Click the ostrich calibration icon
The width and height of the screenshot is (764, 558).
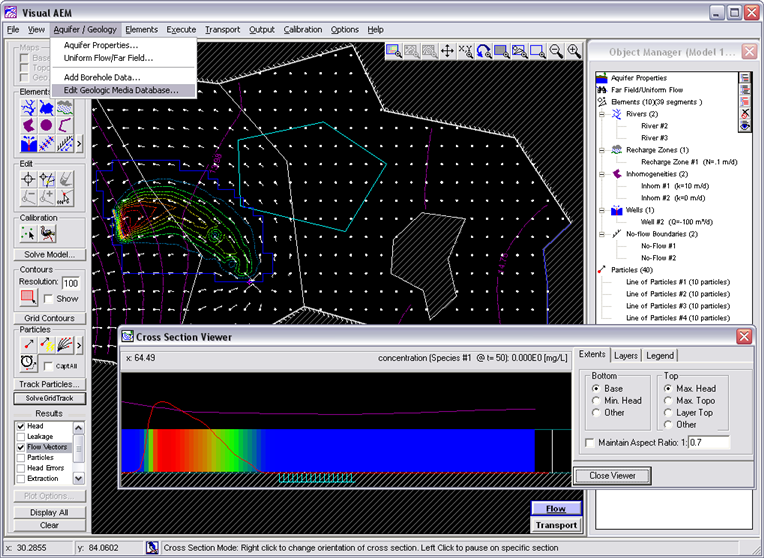click(x=48, y=233)
